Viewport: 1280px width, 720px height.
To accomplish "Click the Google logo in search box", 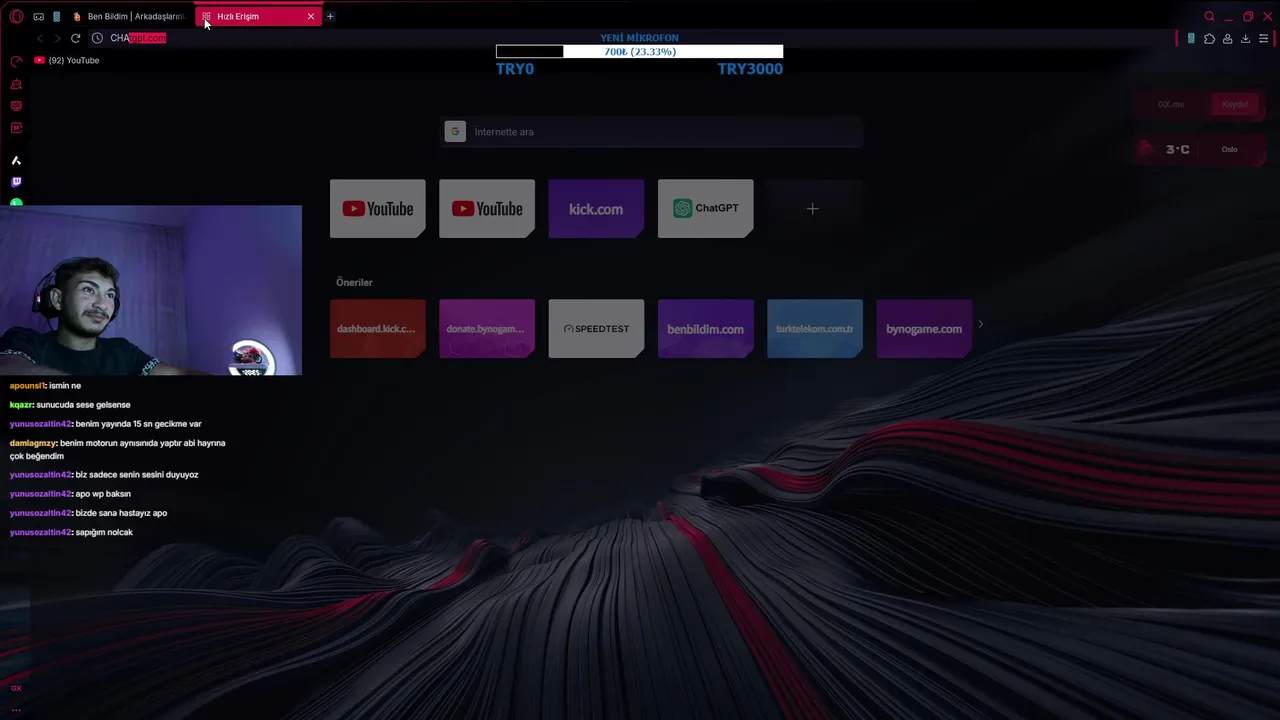I will [455, 132].
